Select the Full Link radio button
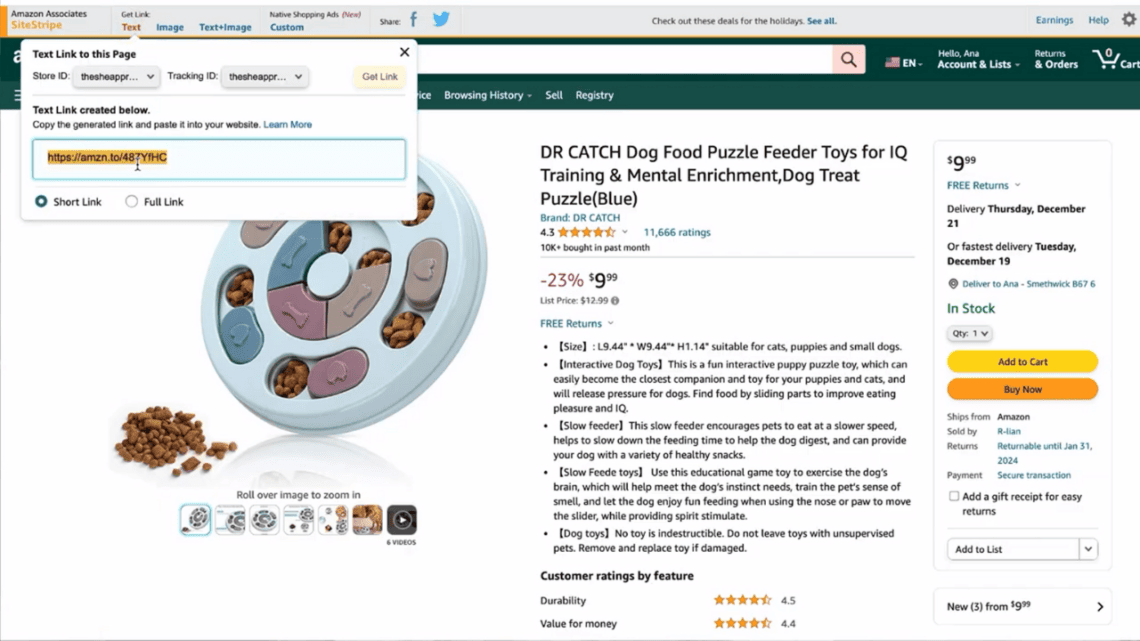1140x641 pixels. pos(131,201)
